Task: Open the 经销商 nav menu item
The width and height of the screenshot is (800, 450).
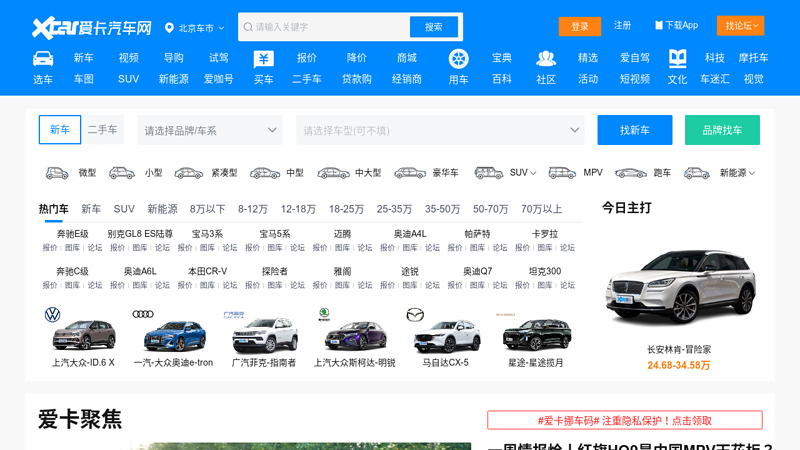Action: (407, 79)
